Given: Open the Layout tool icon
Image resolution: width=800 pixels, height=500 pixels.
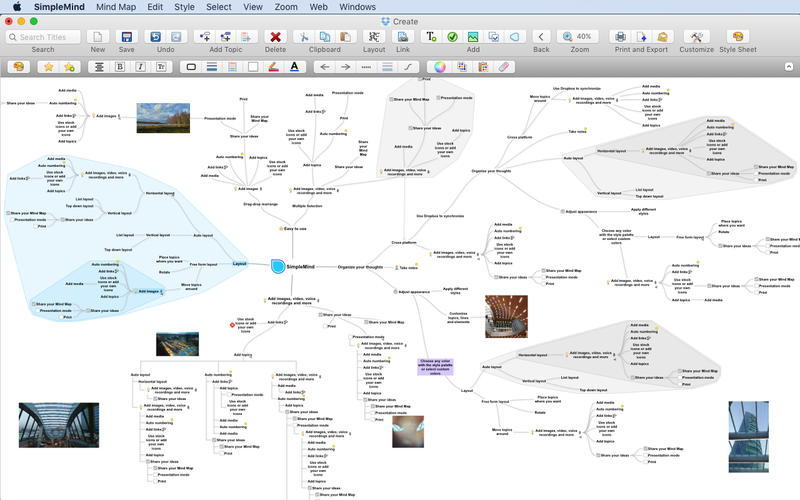Looking at the screenshot, I should 374,37.
